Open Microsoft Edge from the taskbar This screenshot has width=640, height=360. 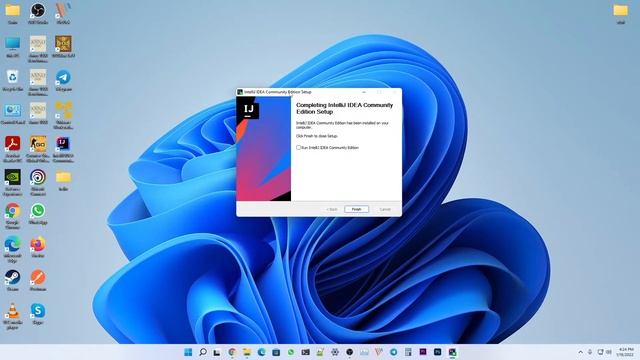(261, 352)
